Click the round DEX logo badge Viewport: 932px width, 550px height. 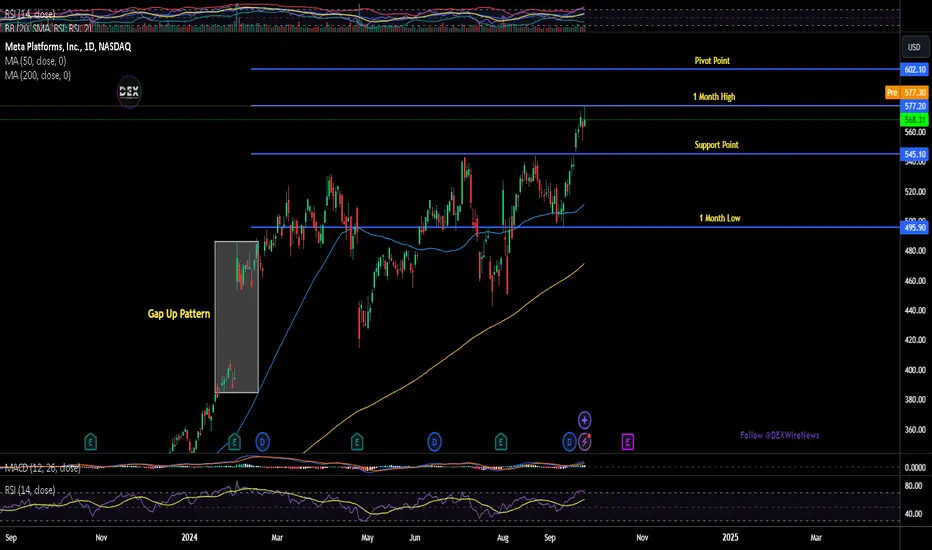pyautogui.click(x=129, y=92)
